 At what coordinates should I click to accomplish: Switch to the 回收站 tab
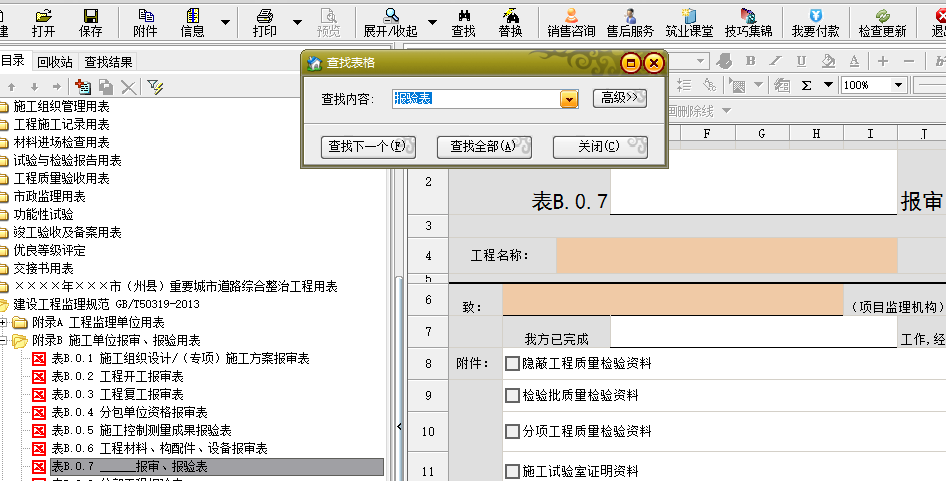[54, 61]
